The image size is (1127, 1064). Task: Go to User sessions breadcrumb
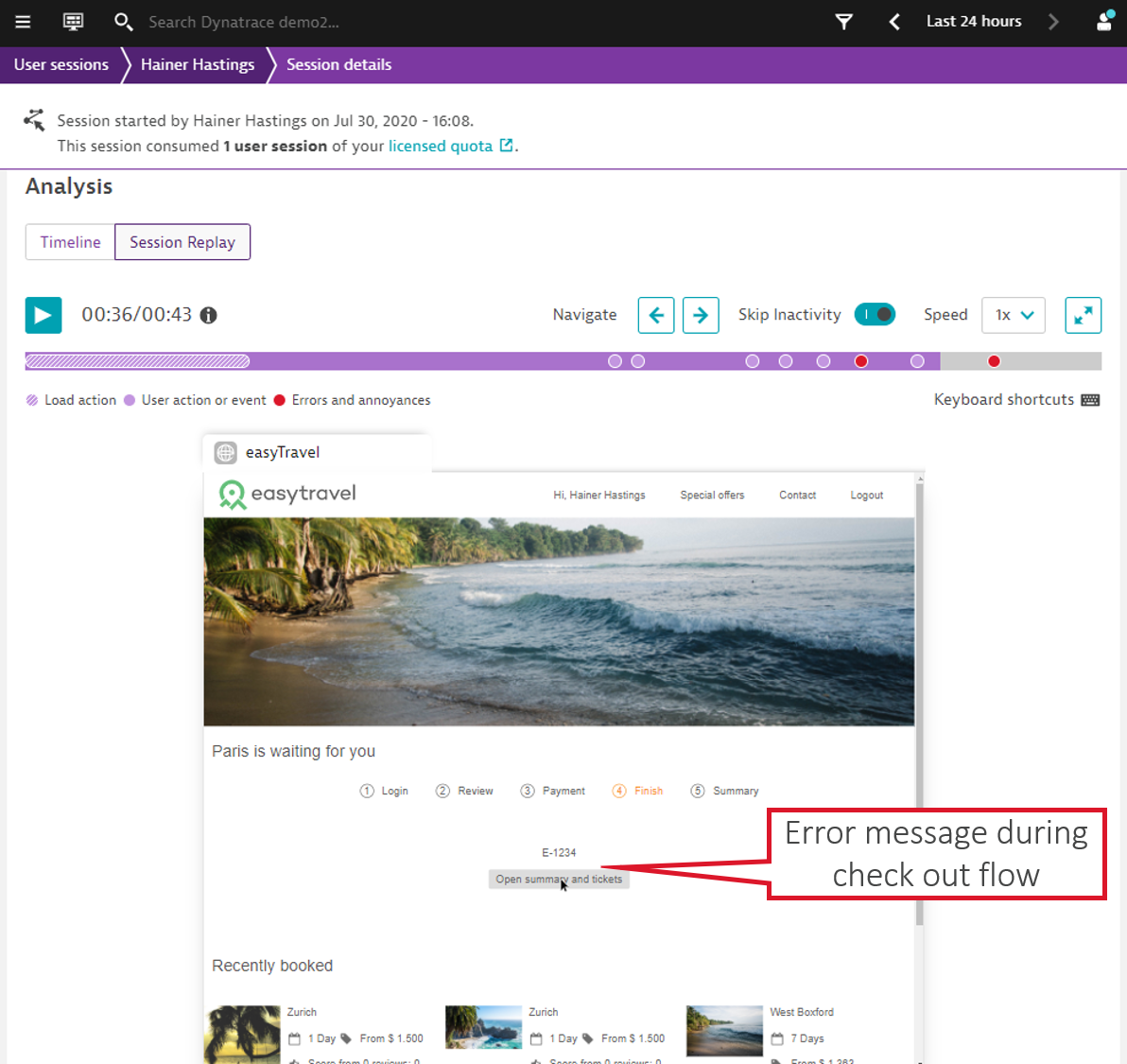click(61, 64)
